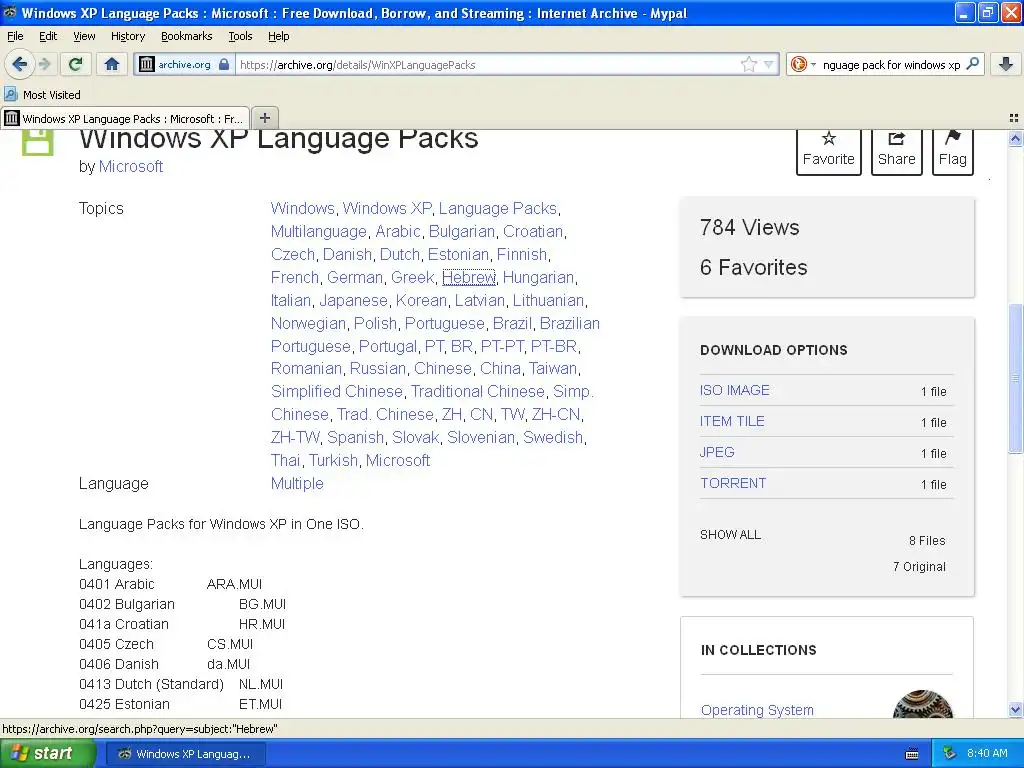
Task: Click the scrollbar down arrow
Action: [1015, 709]
